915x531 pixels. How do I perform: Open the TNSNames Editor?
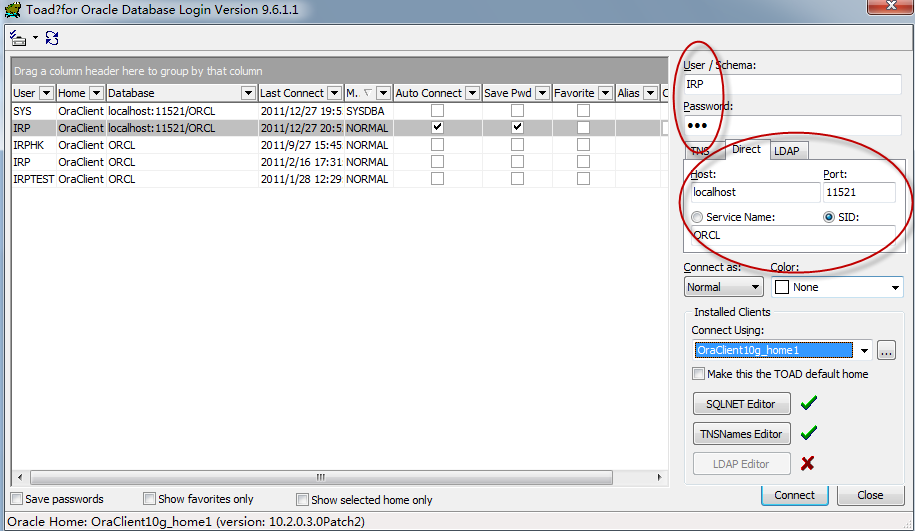(741, 434)
